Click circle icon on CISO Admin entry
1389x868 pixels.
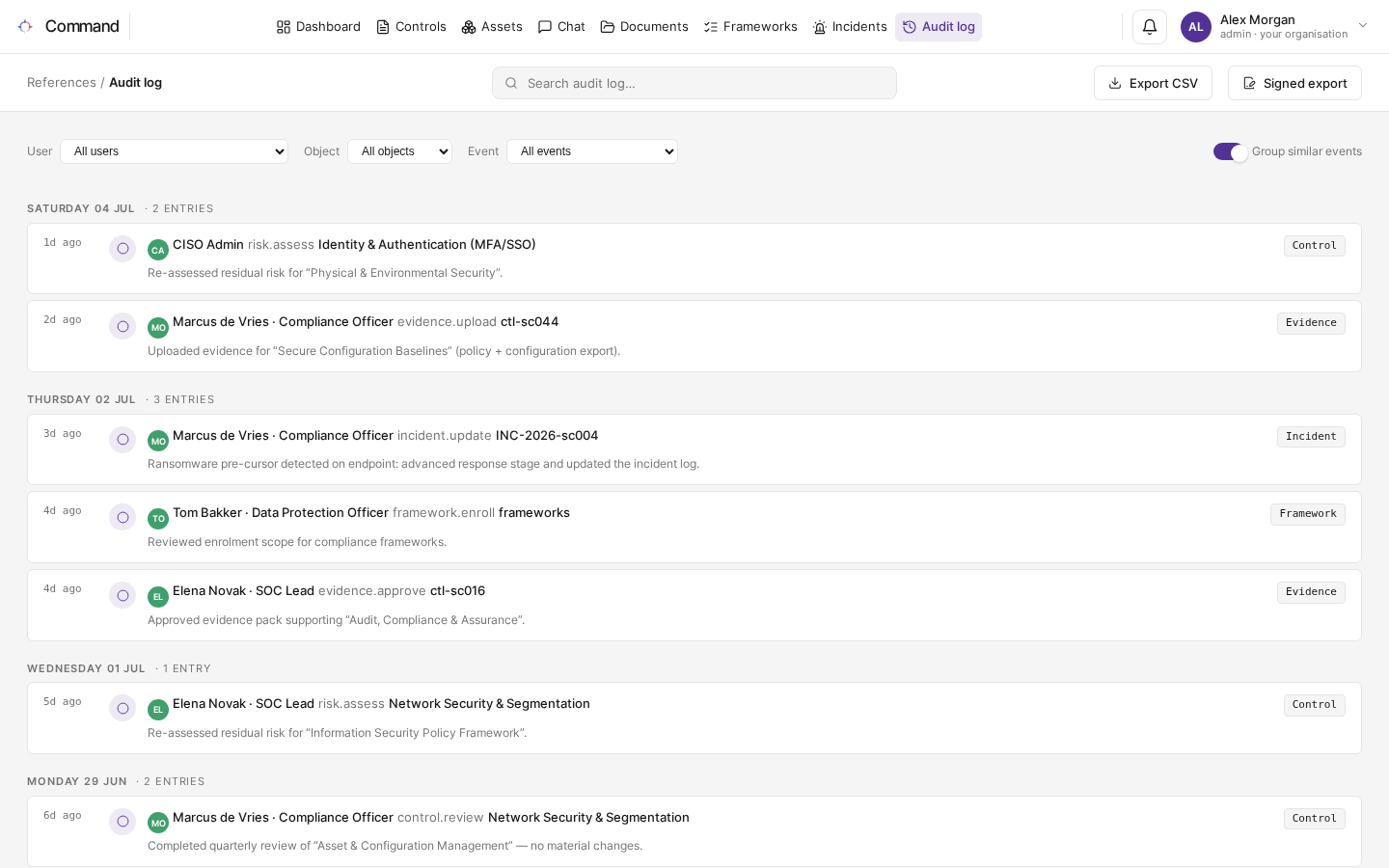coord(123,249)
